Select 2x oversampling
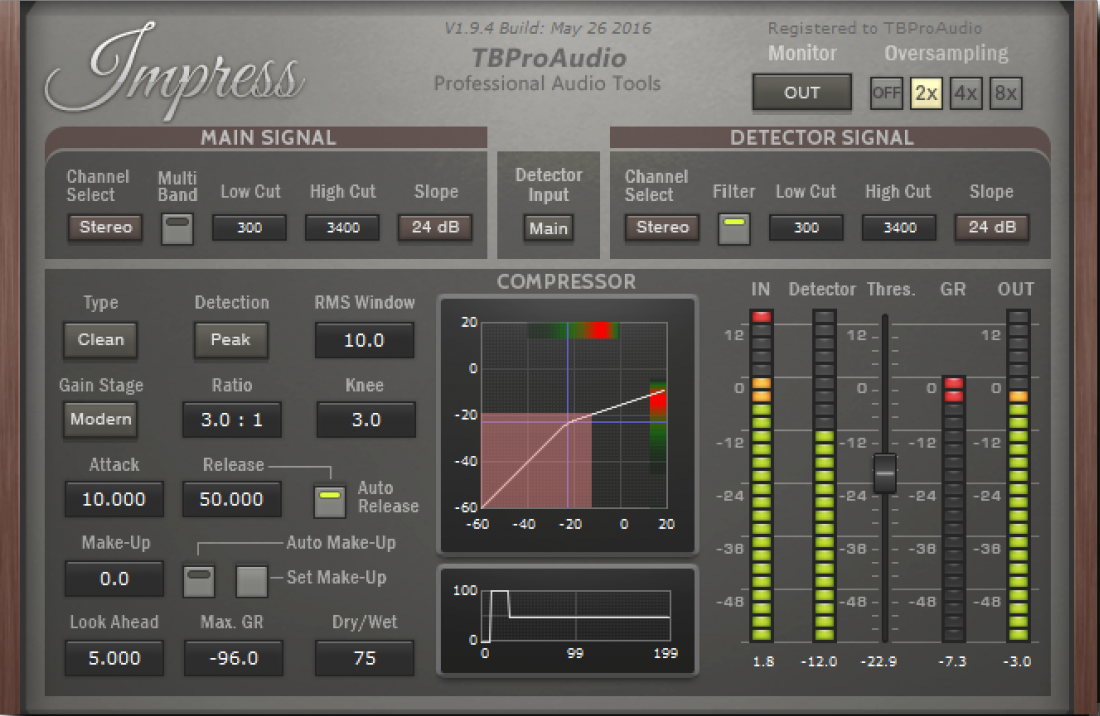 coord(926,93)
